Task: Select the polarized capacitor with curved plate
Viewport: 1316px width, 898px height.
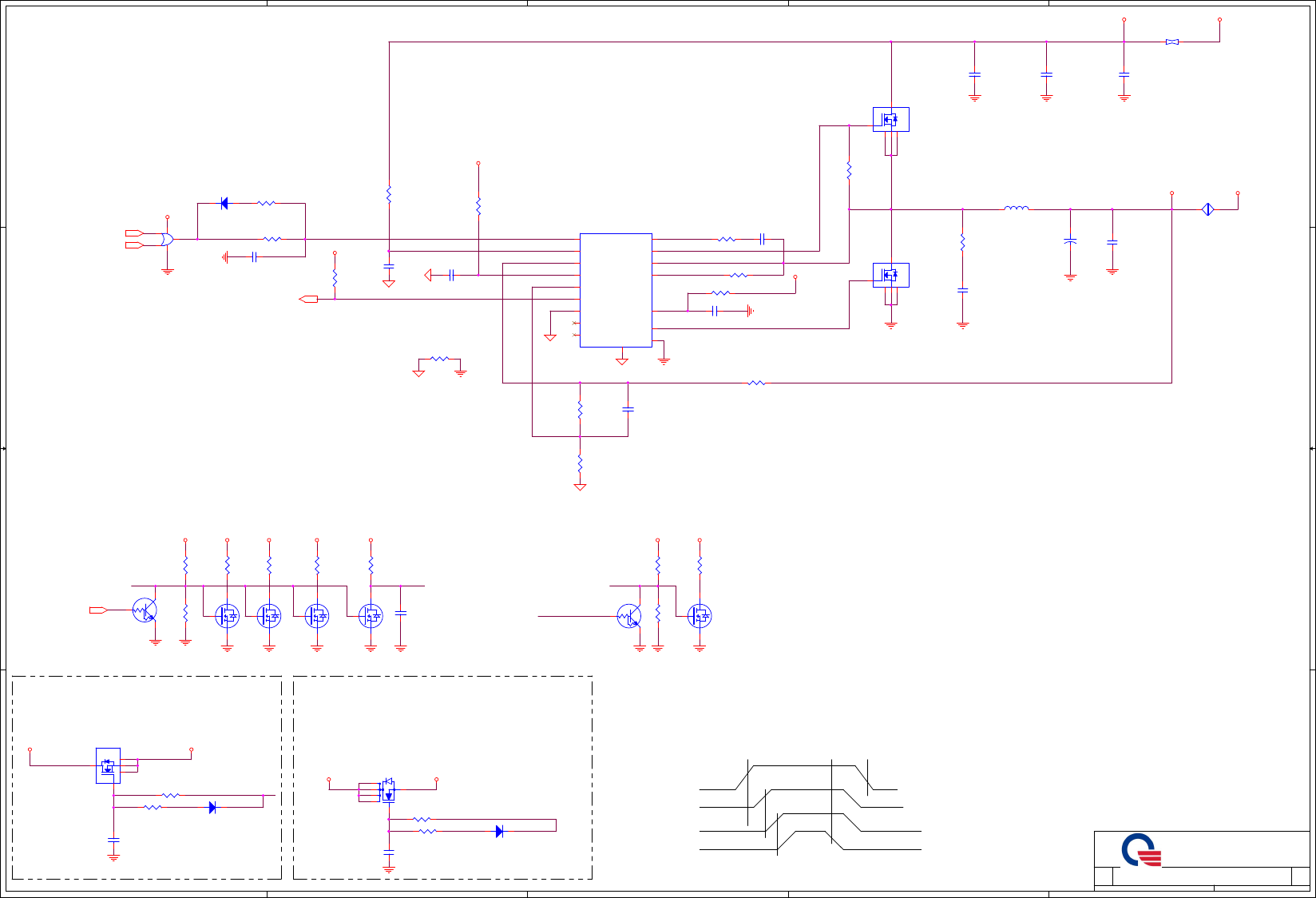Action: (x=1070, y=240)
